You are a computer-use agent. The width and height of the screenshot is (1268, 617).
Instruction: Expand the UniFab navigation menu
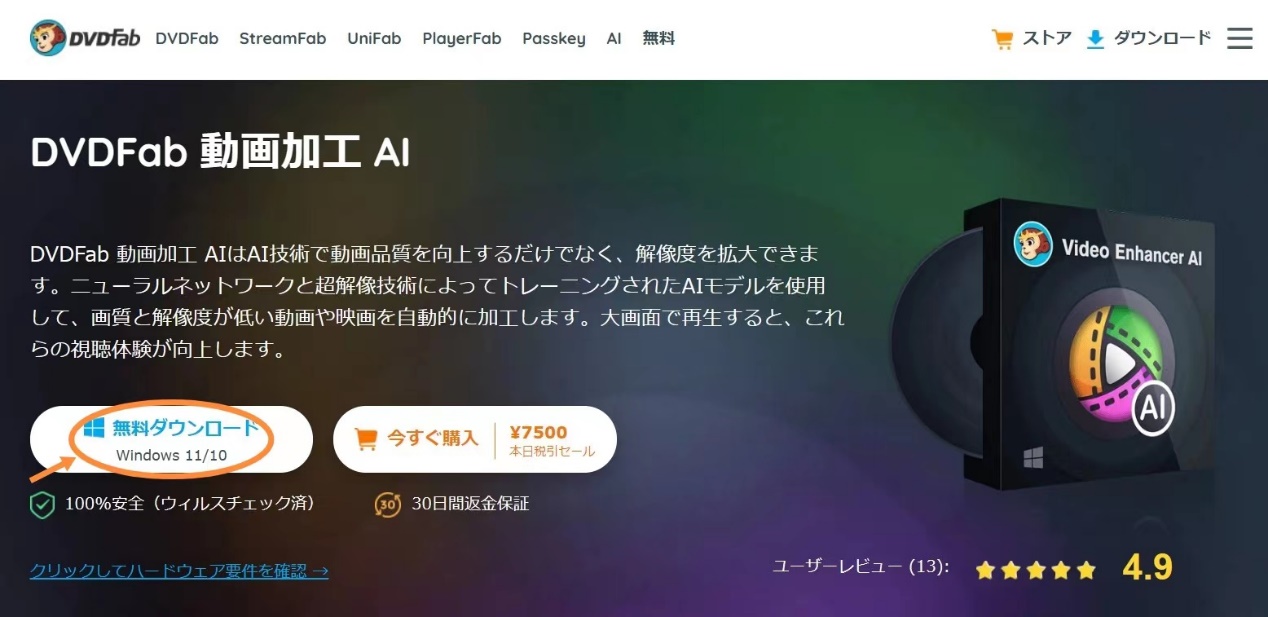tap(374, 39)
